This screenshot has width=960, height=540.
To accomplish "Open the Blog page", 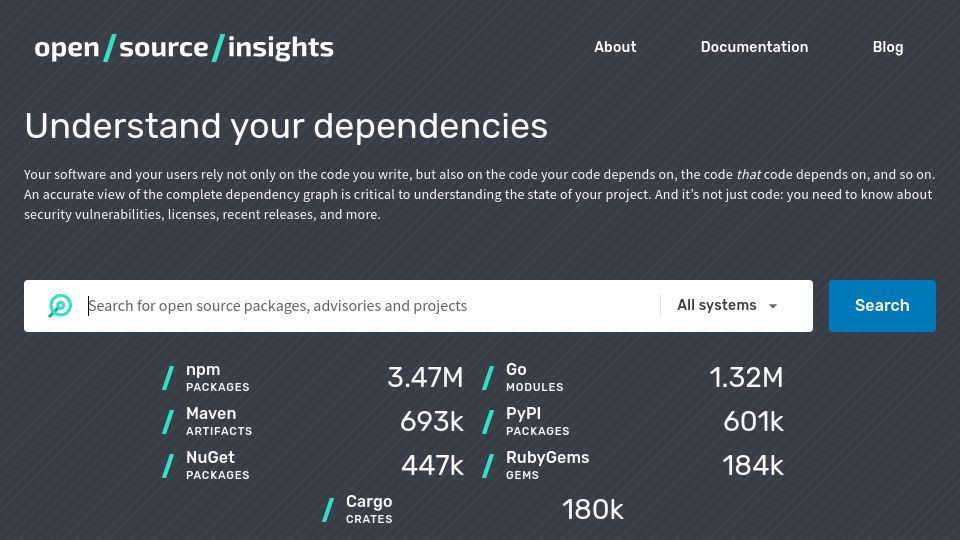I will point(888,47).
